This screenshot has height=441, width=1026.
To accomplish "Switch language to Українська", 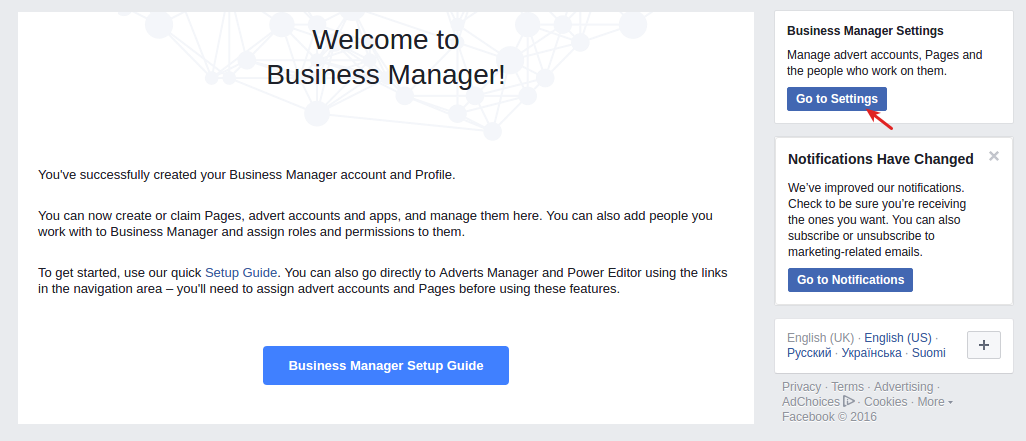I will click(x=871, y=353).
